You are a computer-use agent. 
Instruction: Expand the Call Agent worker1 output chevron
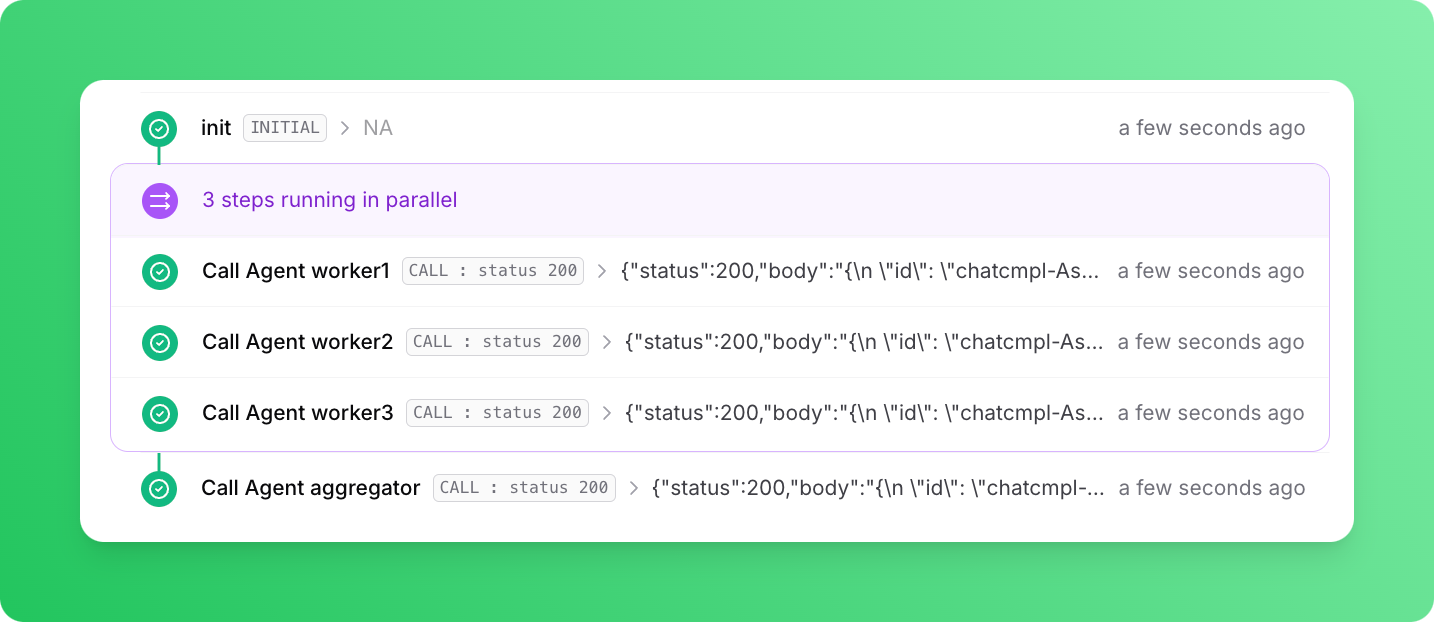[x=602, y=271]
